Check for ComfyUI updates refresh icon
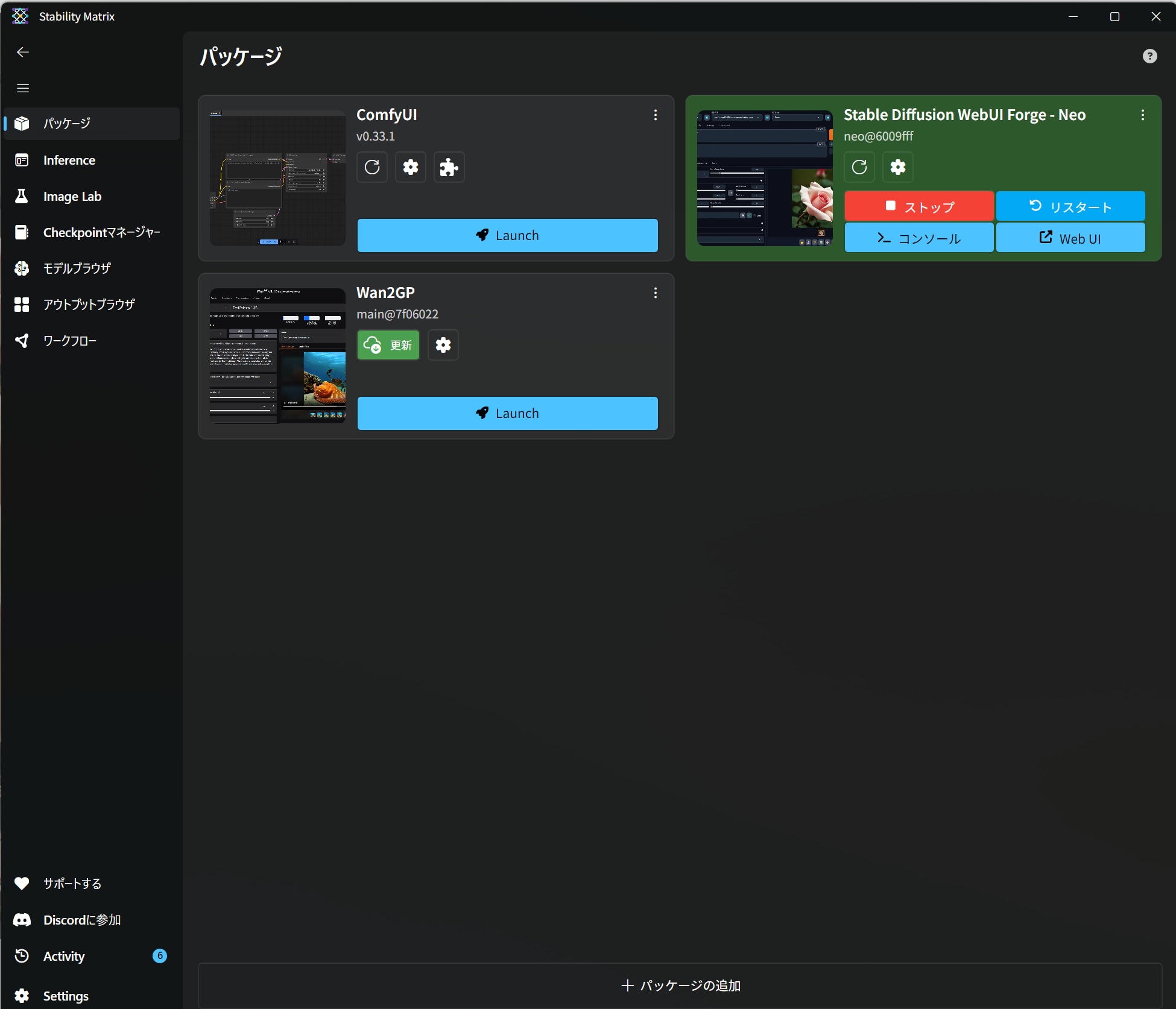This screenshot has height=1009, width=1176. coord(372,167)
